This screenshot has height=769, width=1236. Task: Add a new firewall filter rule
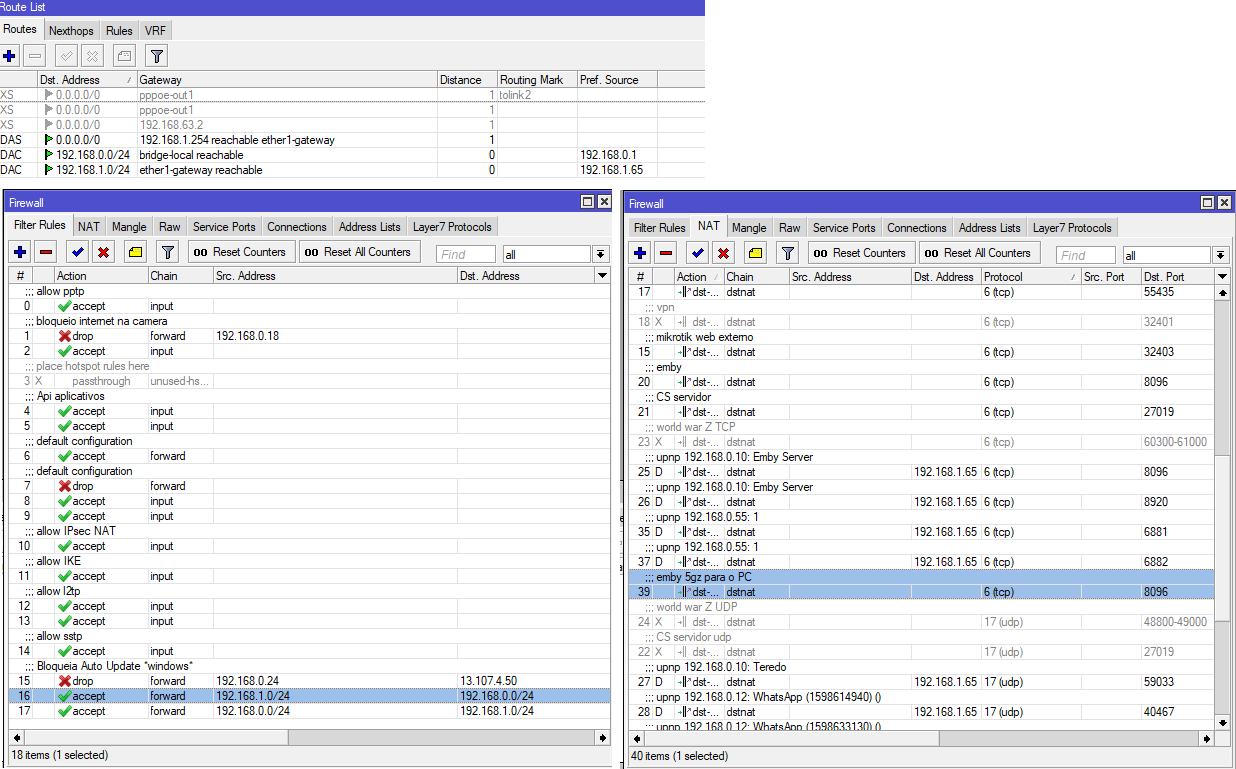point(19,251)
